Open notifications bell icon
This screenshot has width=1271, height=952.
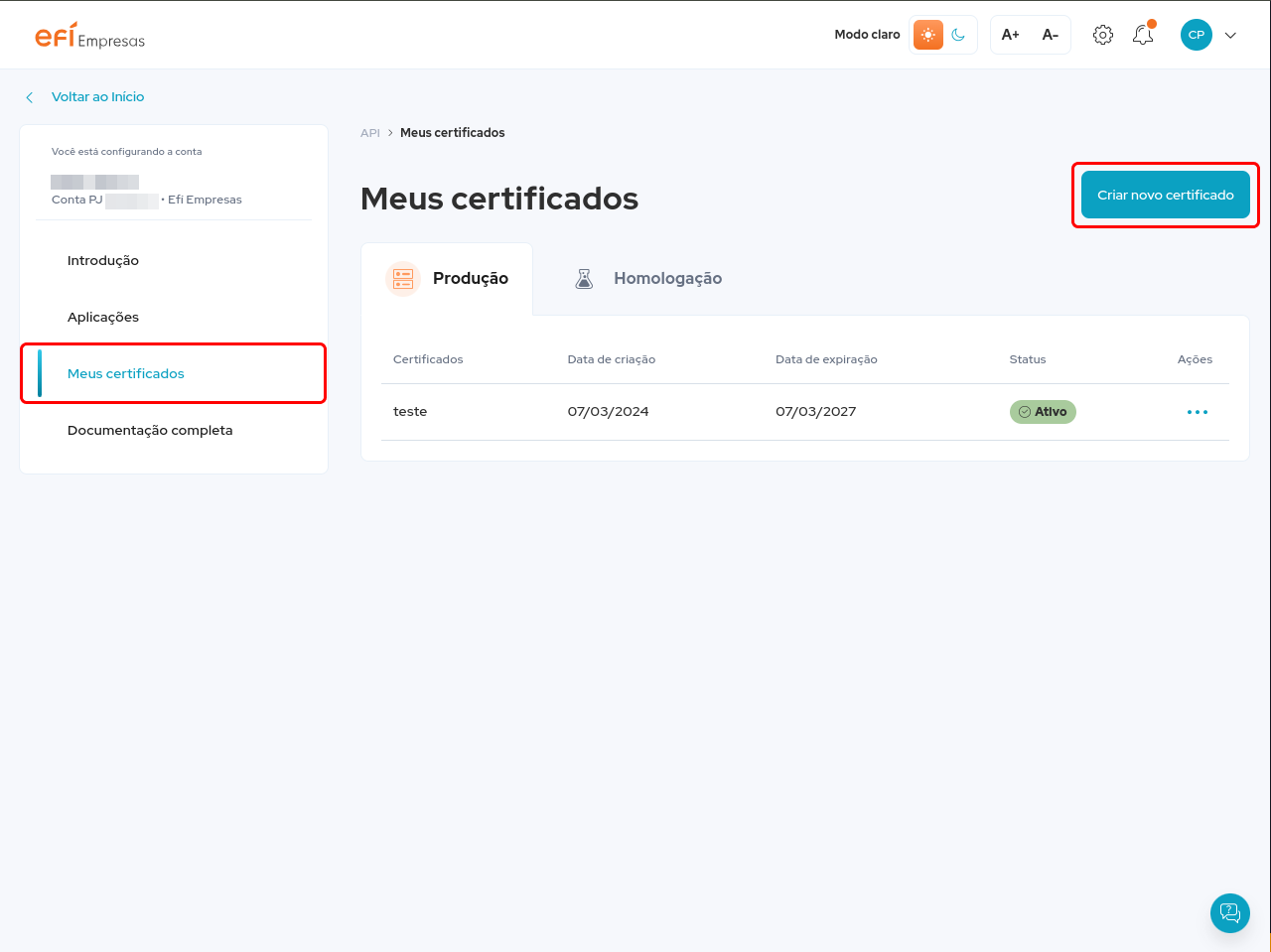pos(1143,35)
